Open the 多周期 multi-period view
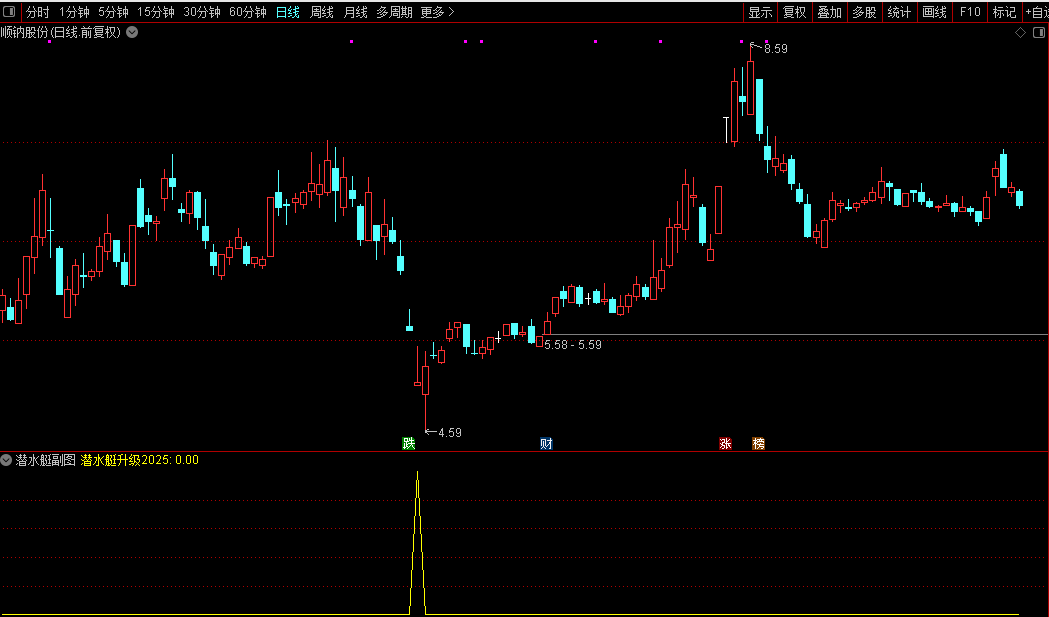1049x617 pixels. (x=394, y=12)
